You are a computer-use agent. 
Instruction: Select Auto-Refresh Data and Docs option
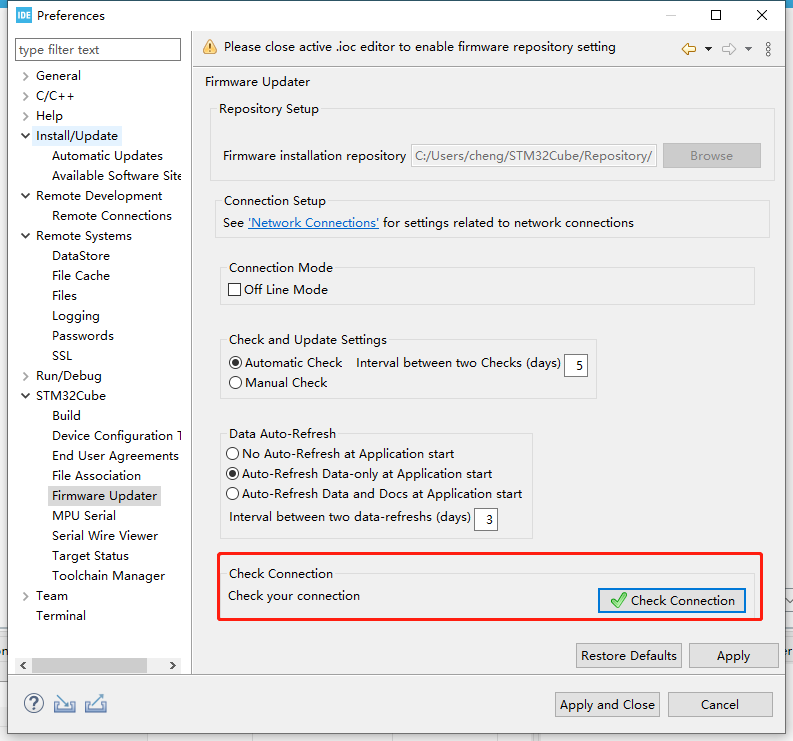232,494
